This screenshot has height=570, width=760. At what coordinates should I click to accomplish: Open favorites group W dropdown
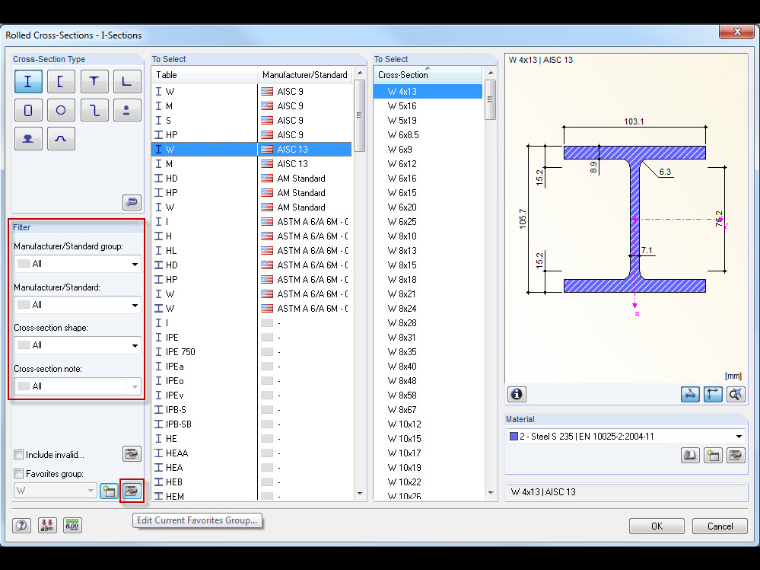(x=55, y=491)
